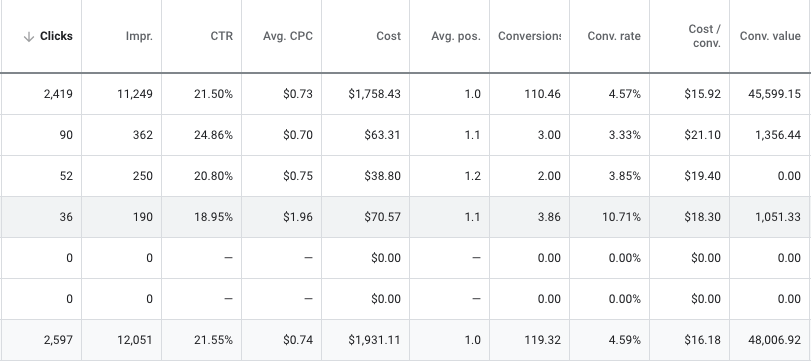Click the Avg. pos. column header
The width and height of the screenshot is (811, 361).
tap(456, 36)
